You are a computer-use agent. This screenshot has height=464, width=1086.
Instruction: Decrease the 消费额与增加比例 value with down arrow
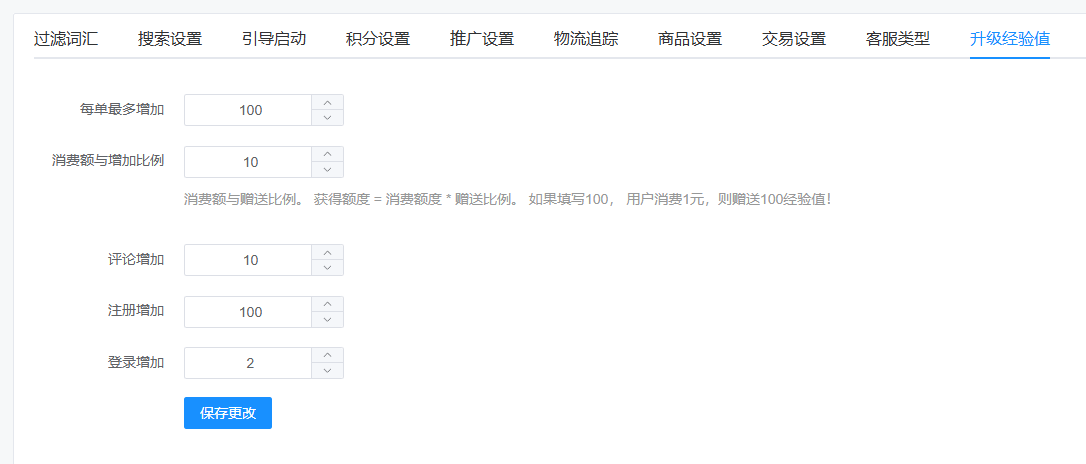tap(328, 170)
